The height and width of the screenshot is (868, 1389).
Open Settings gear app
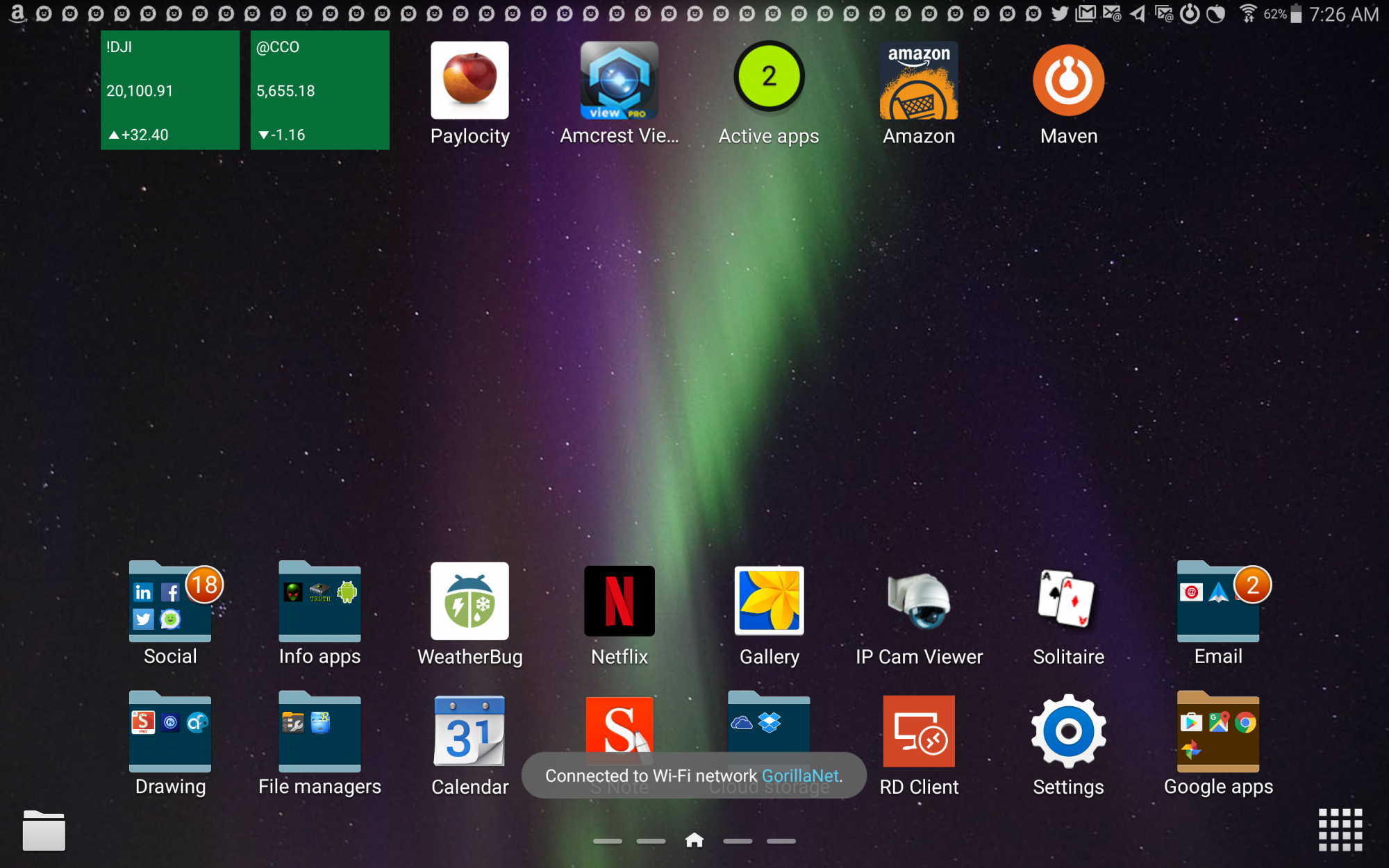(x=1068, y=732)
